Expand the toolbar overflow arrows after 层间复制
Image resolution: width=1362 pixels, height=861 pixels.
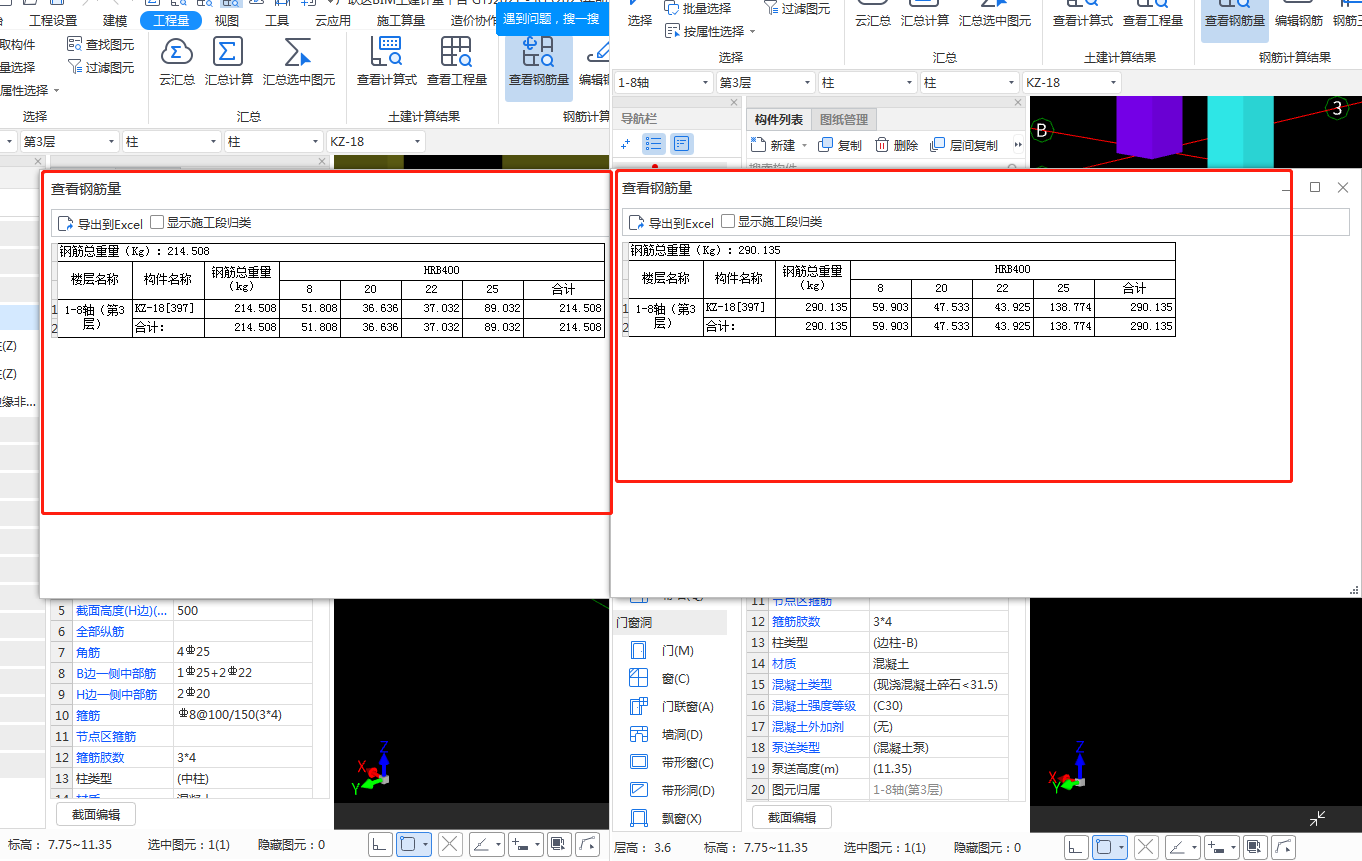1018,145
